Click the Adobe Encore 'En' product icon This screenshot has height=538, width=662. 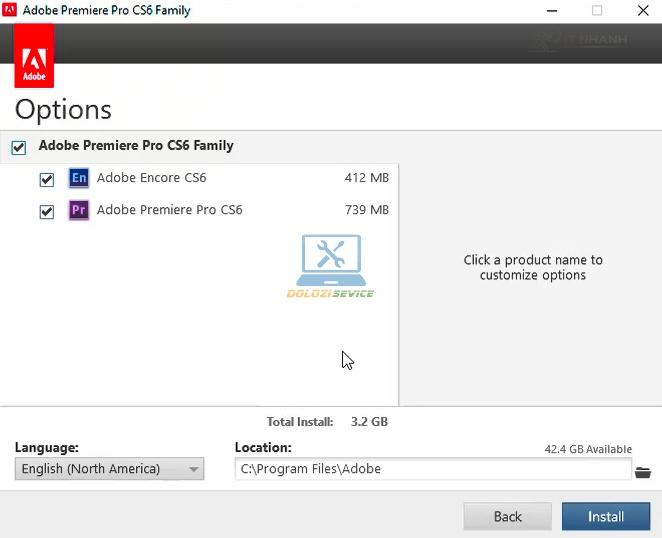(79, 179)
